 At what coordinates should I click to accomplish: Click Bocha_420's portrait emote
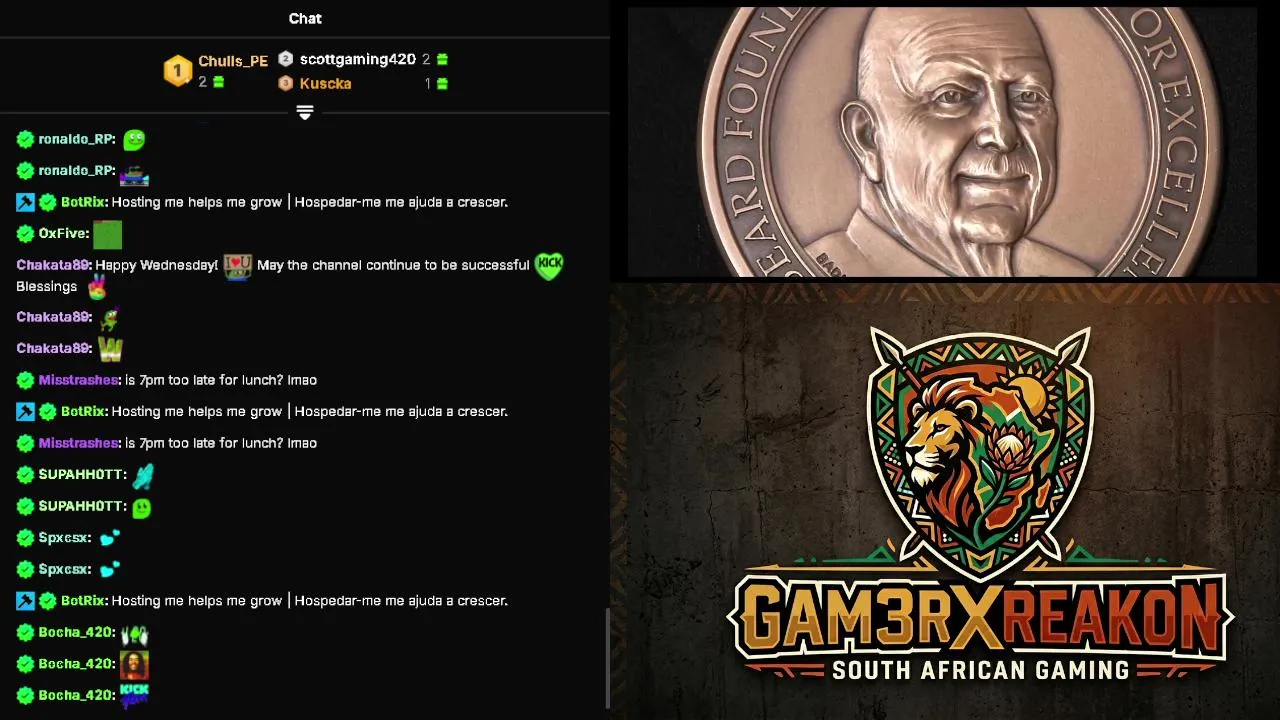click(x=134, y=664)
